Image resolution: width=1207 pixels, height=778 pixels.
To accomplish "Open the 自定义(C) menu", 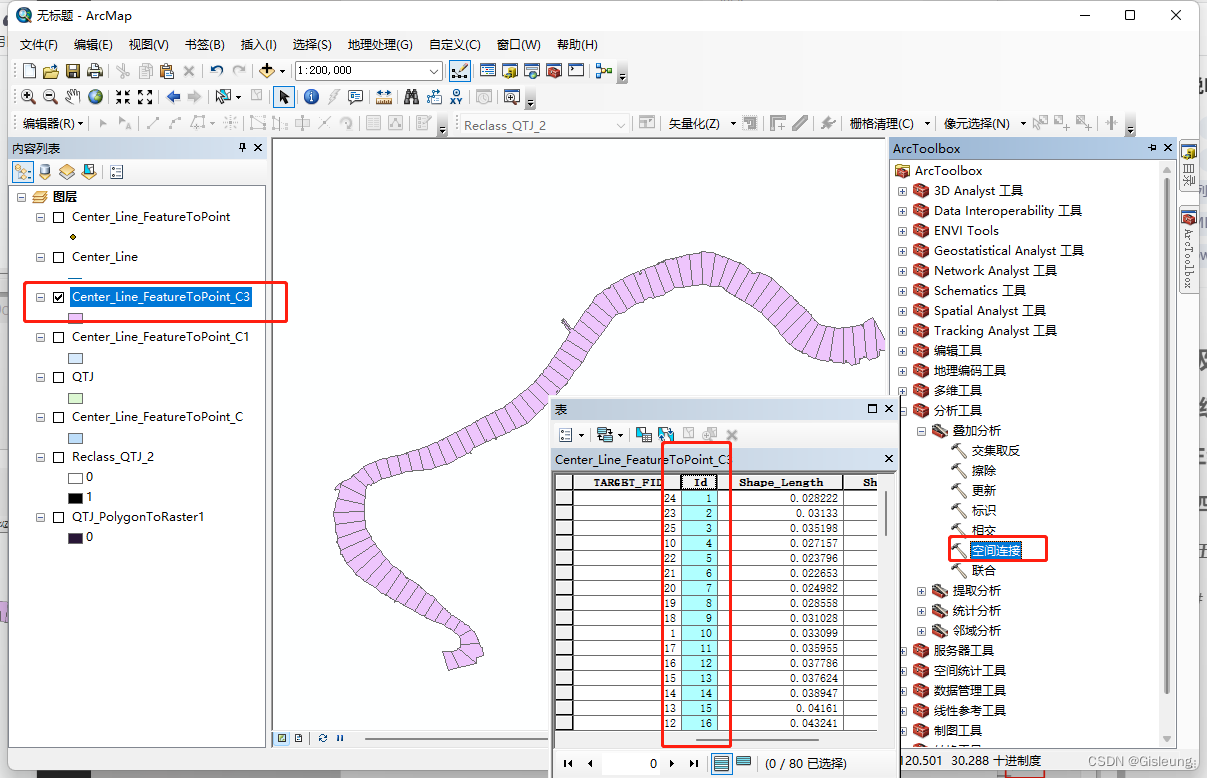I will coord(454,45).
